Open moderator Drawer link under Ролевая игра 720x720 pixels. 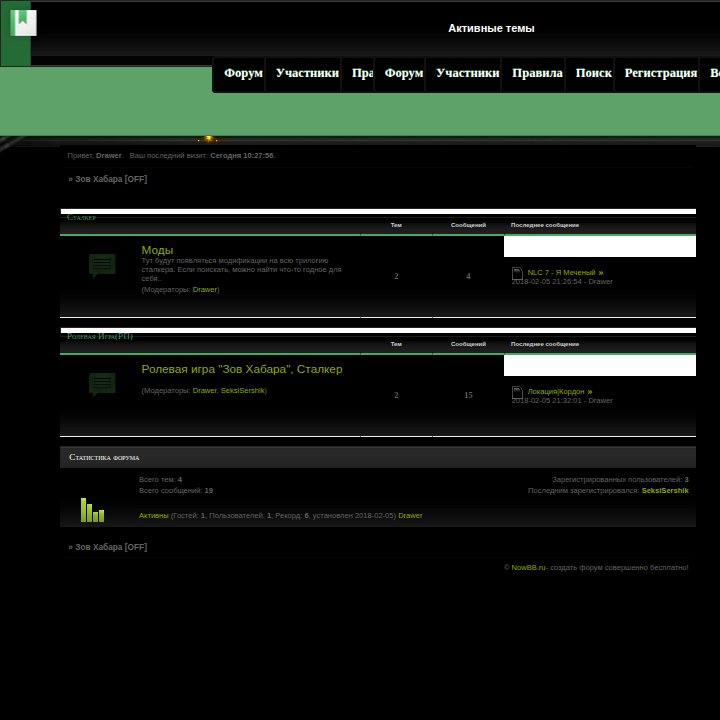[204, 391]
